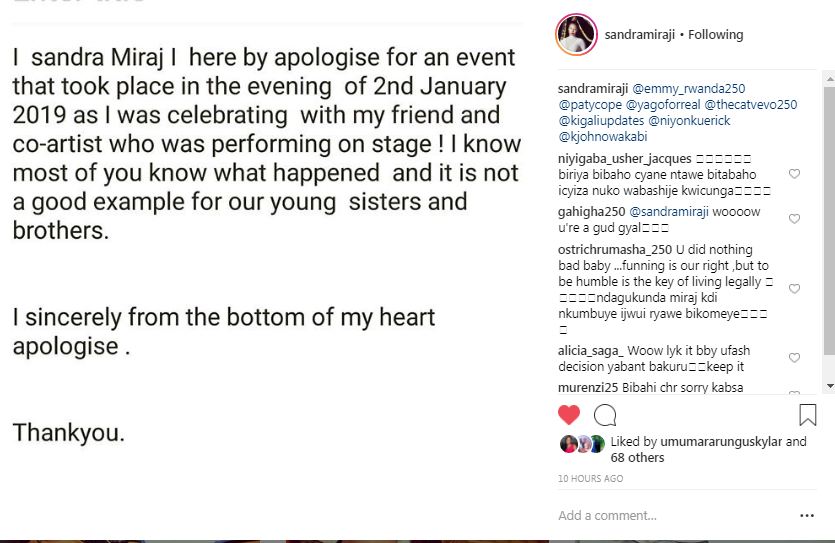Click the comment speech bubble icon
The height and width of the screenshot is (543, 835).
click(x=605, y=415)
